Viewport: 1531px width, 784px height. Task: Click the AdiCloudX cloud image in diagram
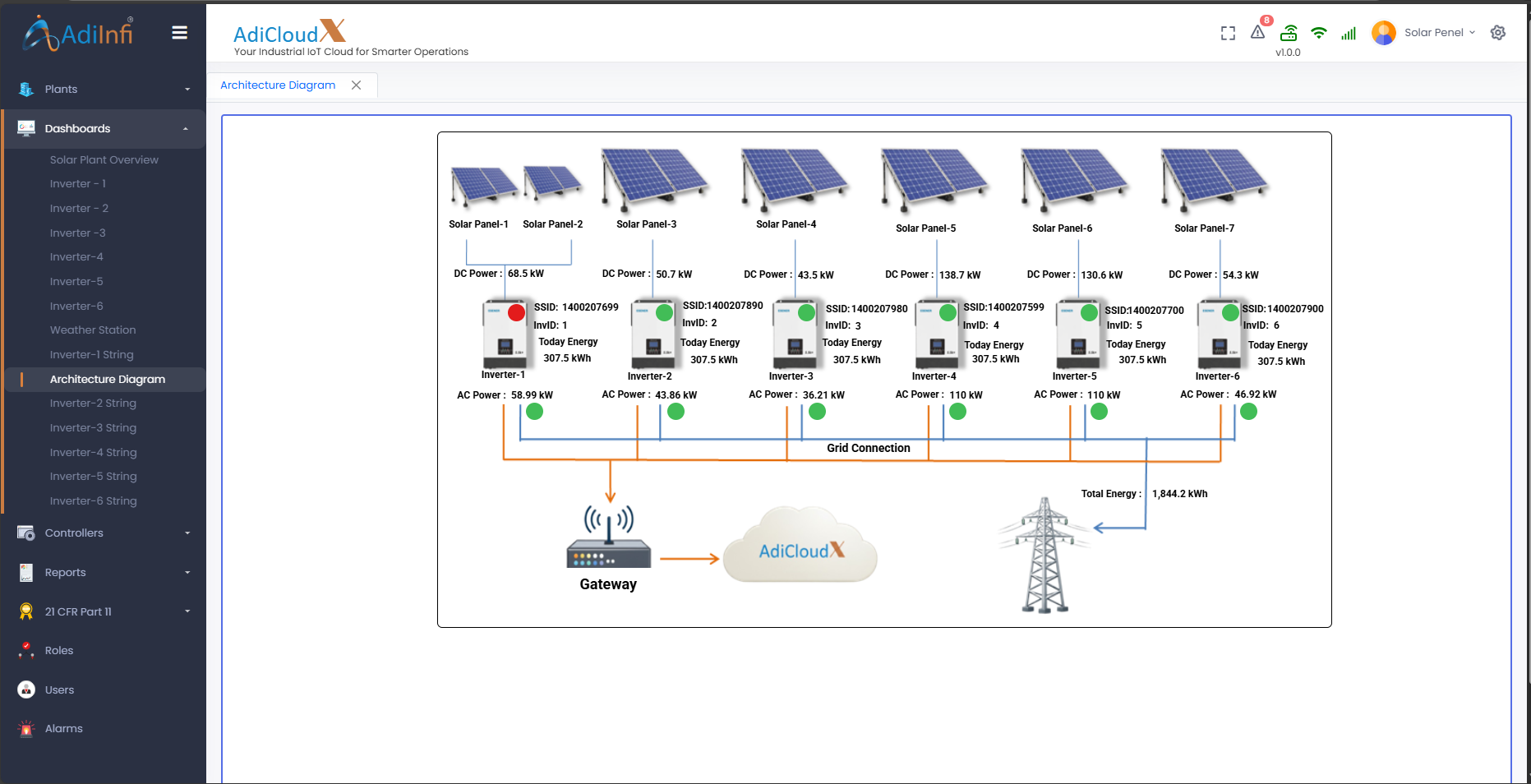[x=800, y=546]
